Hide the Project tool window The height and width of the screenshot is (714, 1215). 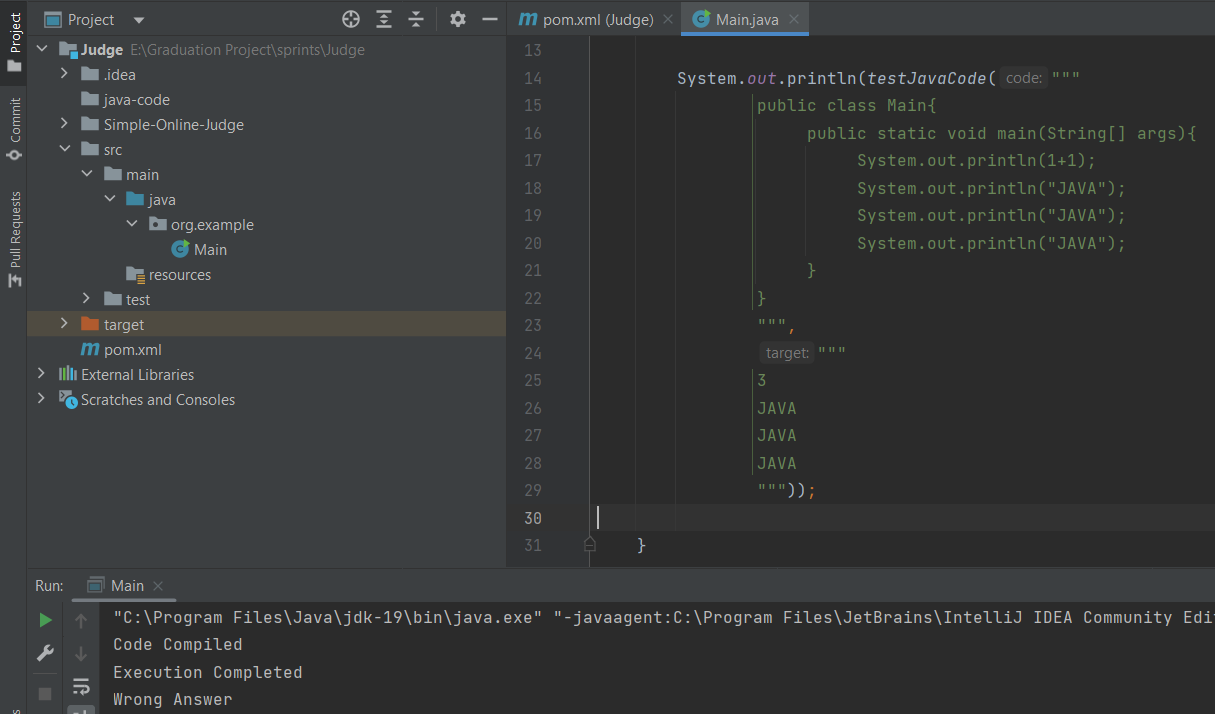coord(490,19)
